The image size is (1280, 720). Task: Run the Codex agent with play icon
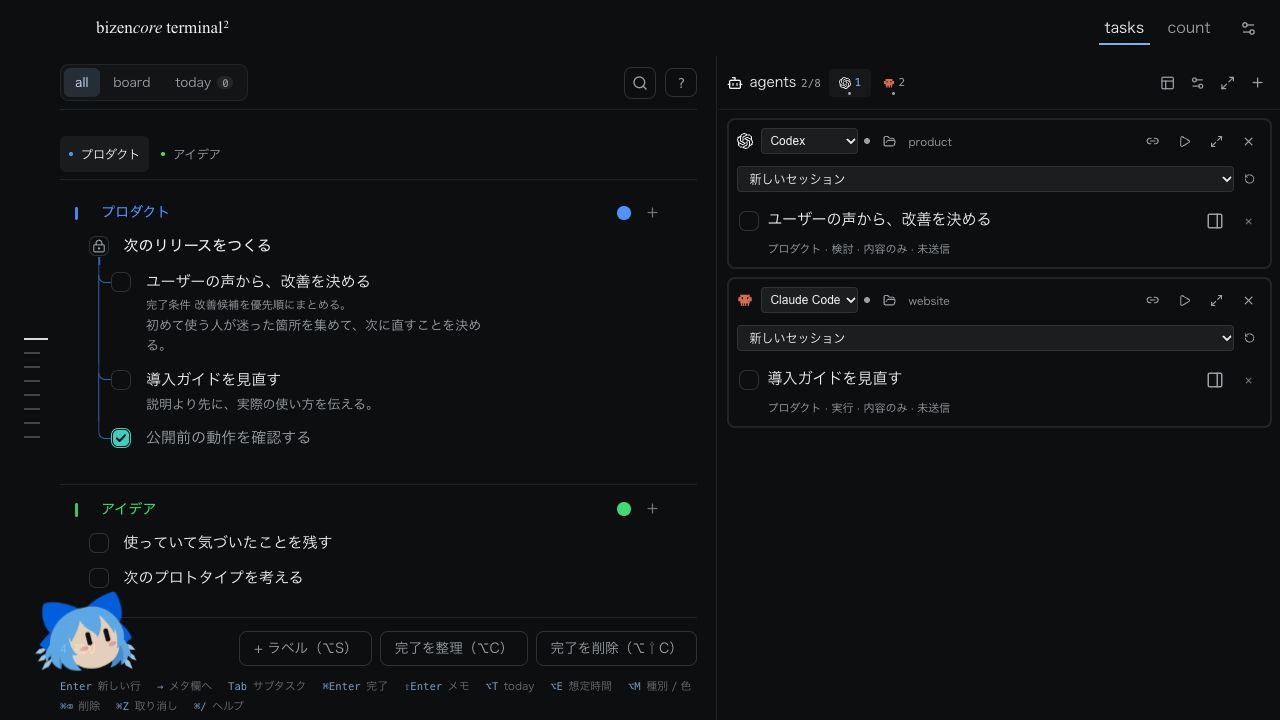click(x=1184, y=141)
